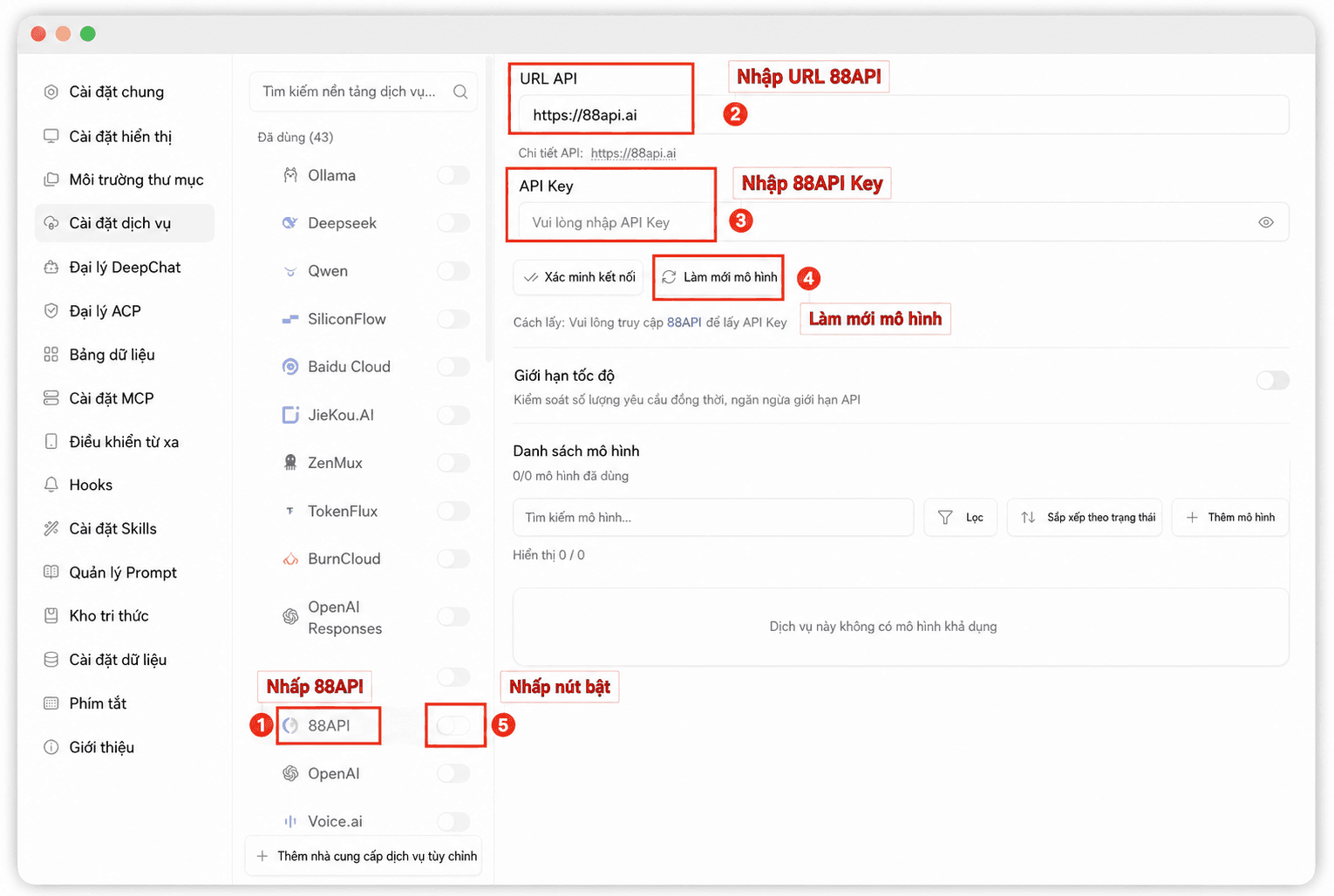The height and width of the screenshot is (896, 1334).
Task: Follow the 88API link for getting key
Action: [x=684, y=322]
